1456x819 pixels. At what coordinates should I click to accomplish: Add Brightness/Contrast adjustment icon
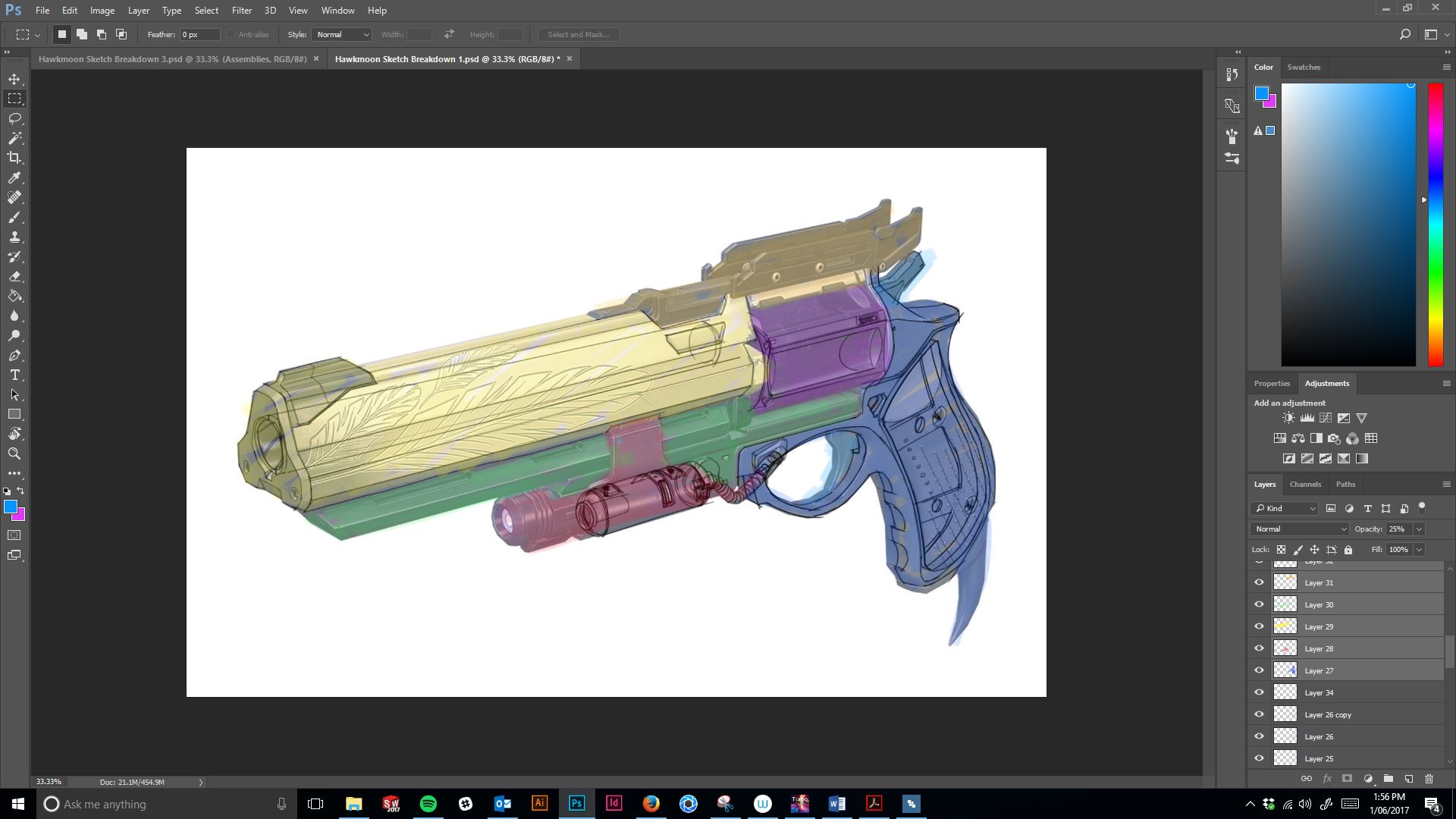pyautogui.click(x=1288, y=418)
